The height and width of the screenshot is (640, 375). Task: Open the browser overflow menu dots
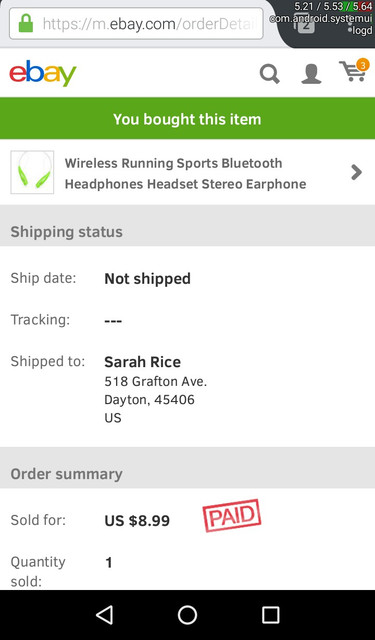click(350, 25)
